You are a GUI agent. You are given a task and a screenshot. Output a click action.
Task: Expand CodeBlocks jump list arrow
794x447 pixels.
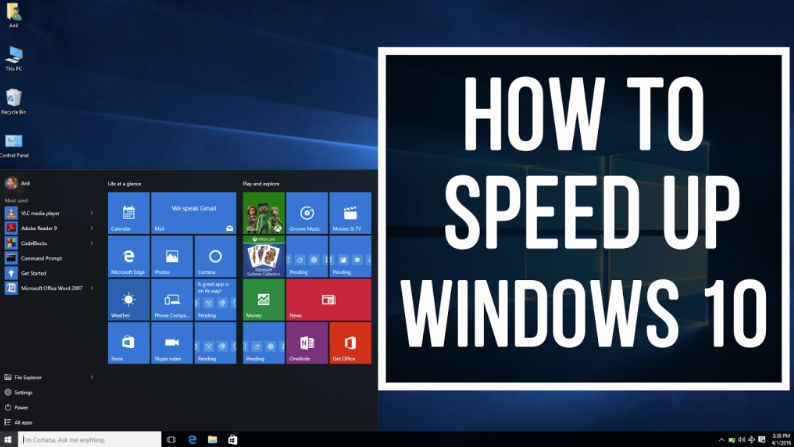tap(92, 243)
